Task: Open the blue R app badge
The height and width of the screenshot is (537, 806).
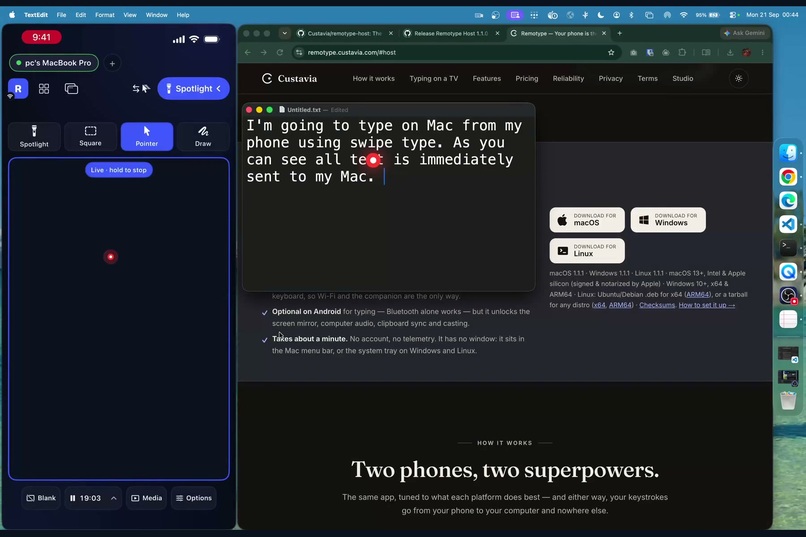Action: point(18,89)
